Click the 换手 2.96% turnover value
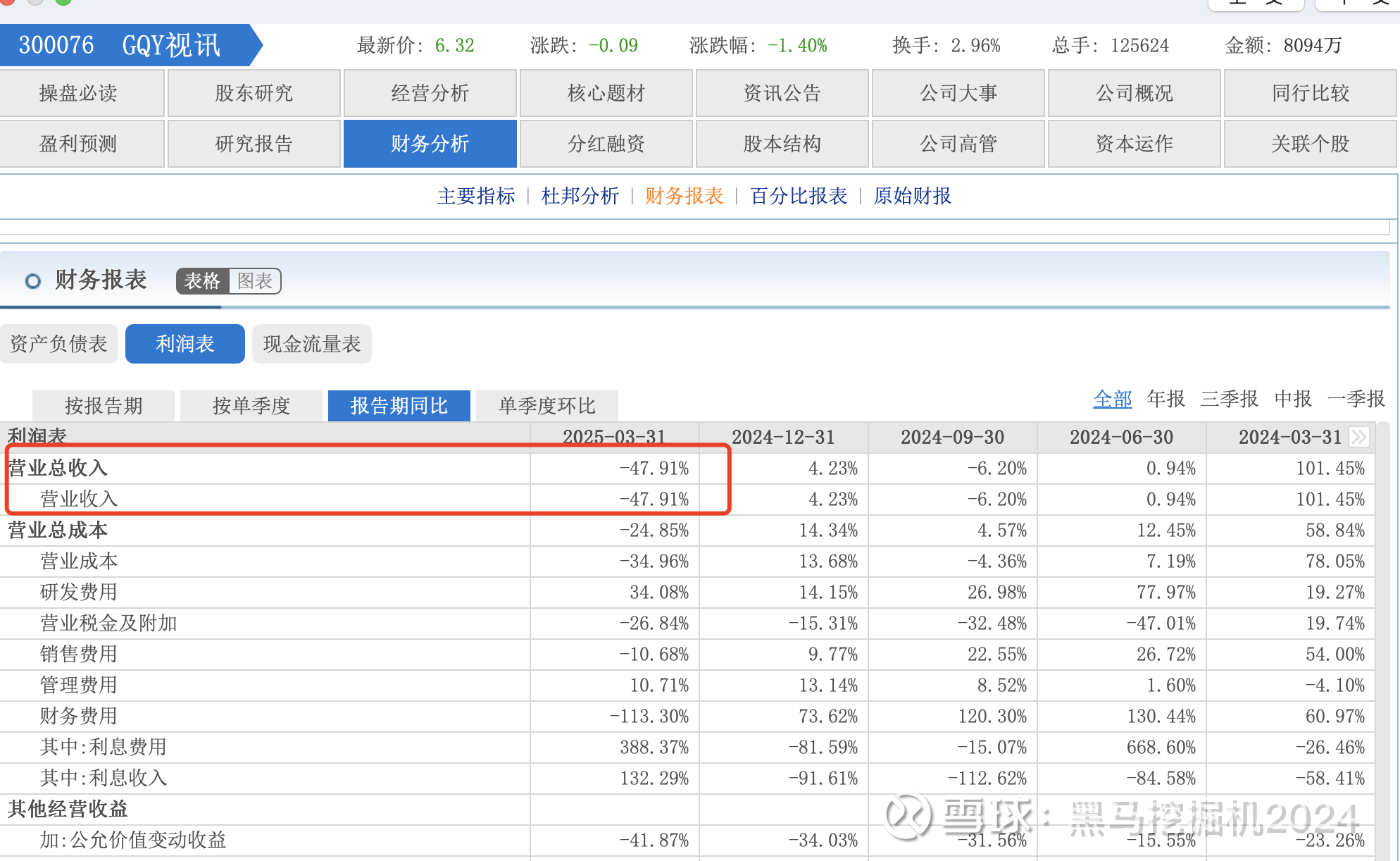Viewport: 1400px width, 861px height. (976, 46)
